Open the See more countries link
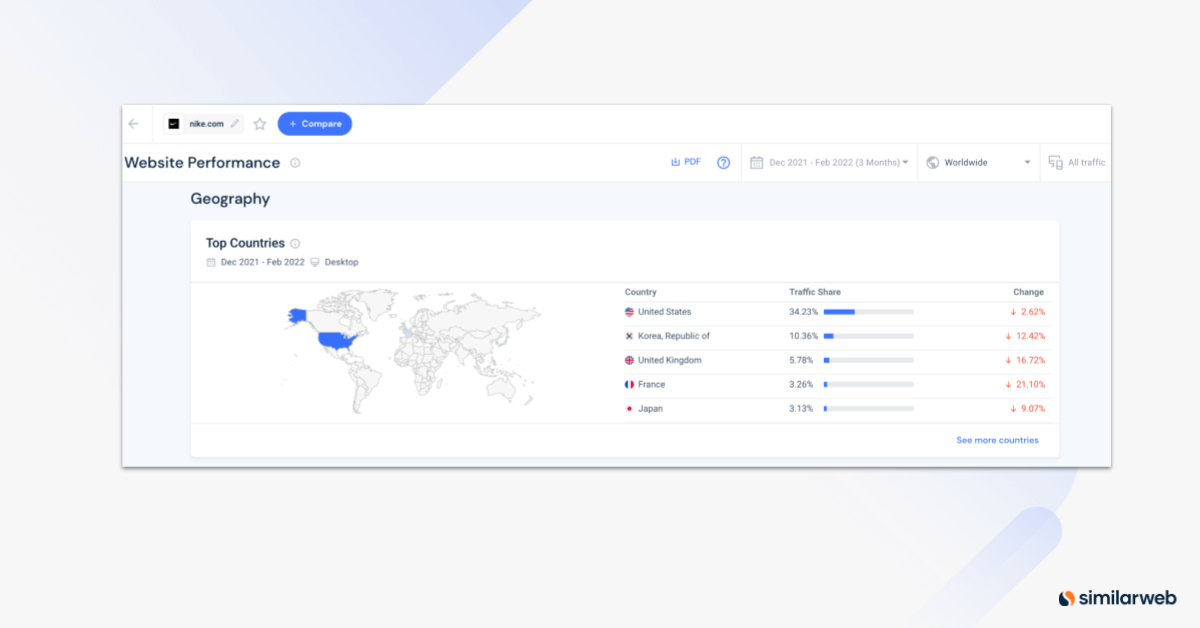1200x628 pixels. 997,440
